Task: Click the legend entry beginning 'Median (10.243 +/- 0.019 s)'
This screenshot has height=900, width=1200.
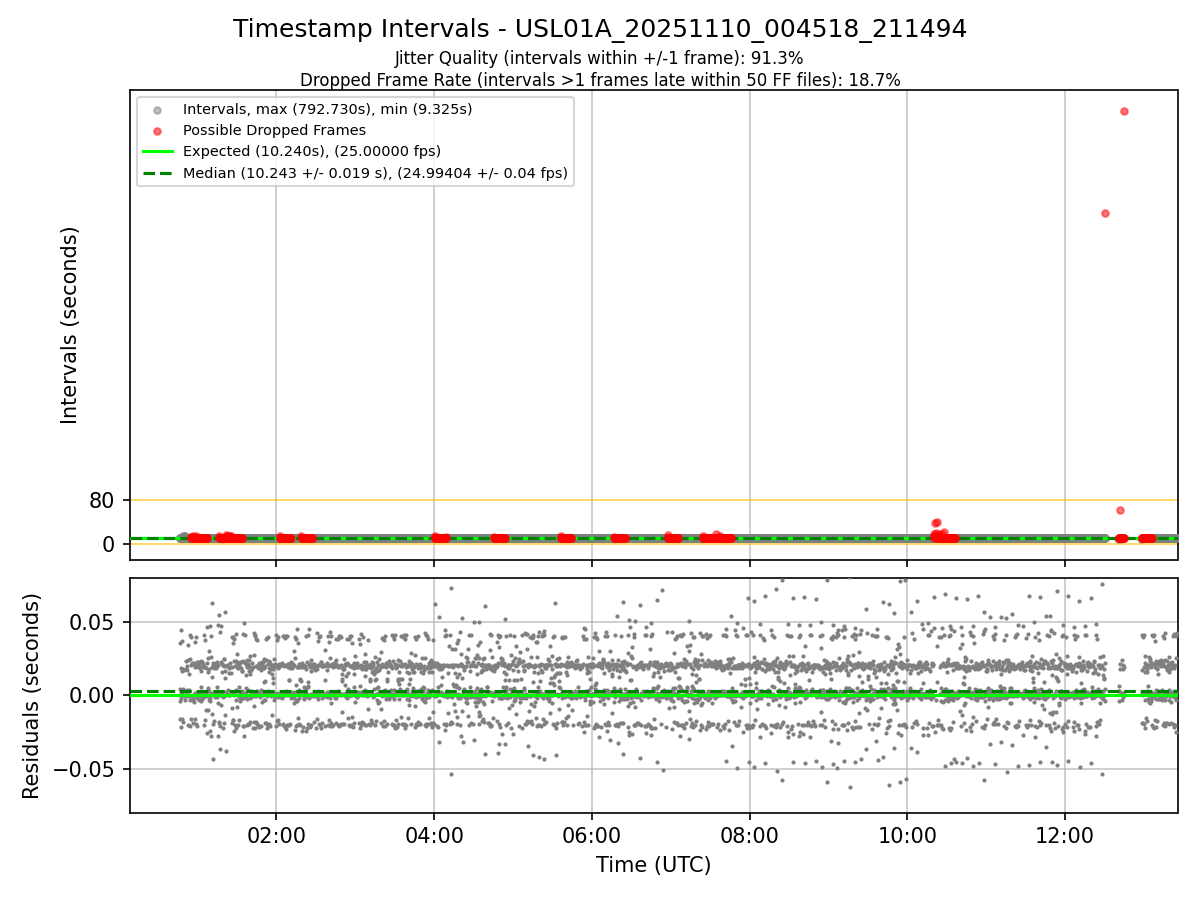Action: (375, 173)
